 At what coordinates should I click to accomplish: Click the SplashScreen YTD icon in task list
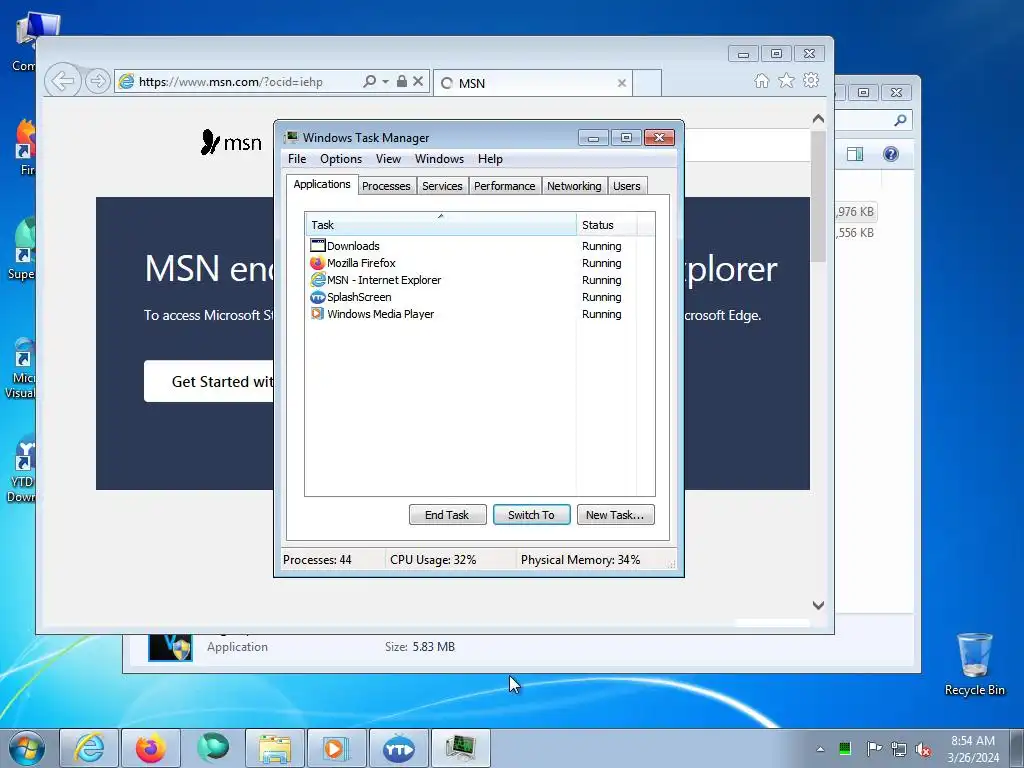tap(317, 296)
